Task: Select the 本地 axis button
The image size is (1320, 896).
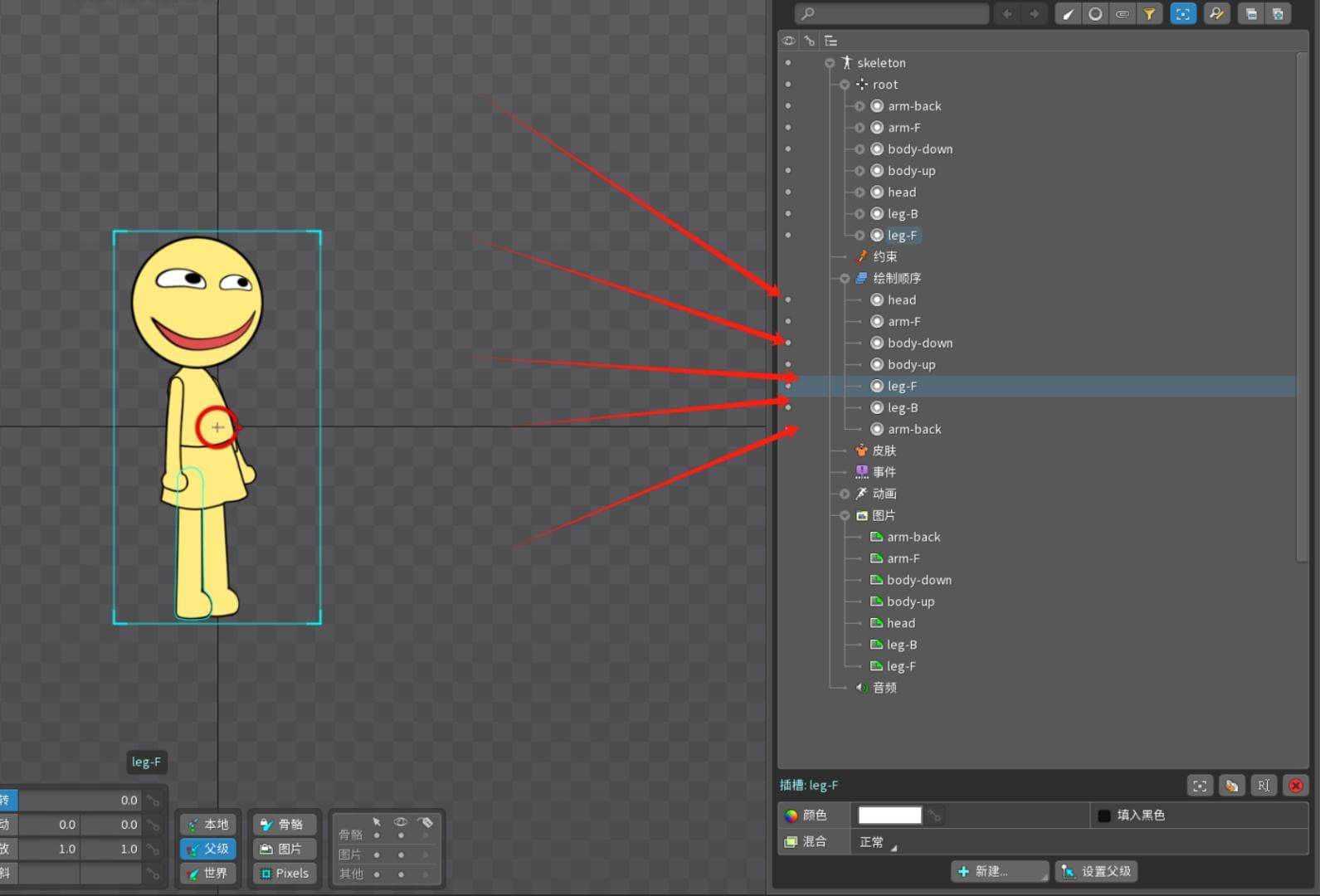Action: pos(208,825)
